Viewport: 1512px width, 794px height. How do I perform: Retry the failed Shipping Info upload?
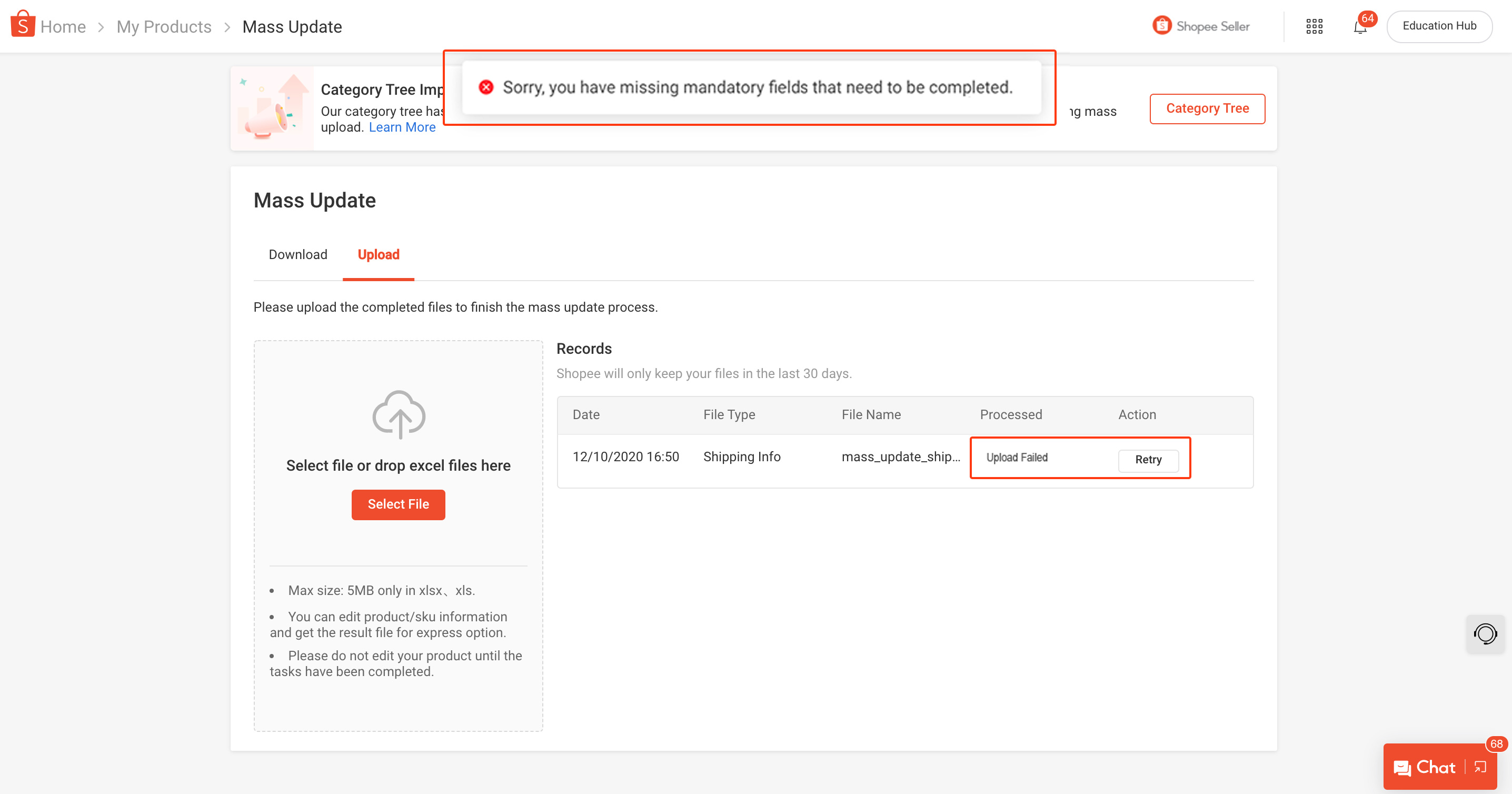pos(1148,460)
